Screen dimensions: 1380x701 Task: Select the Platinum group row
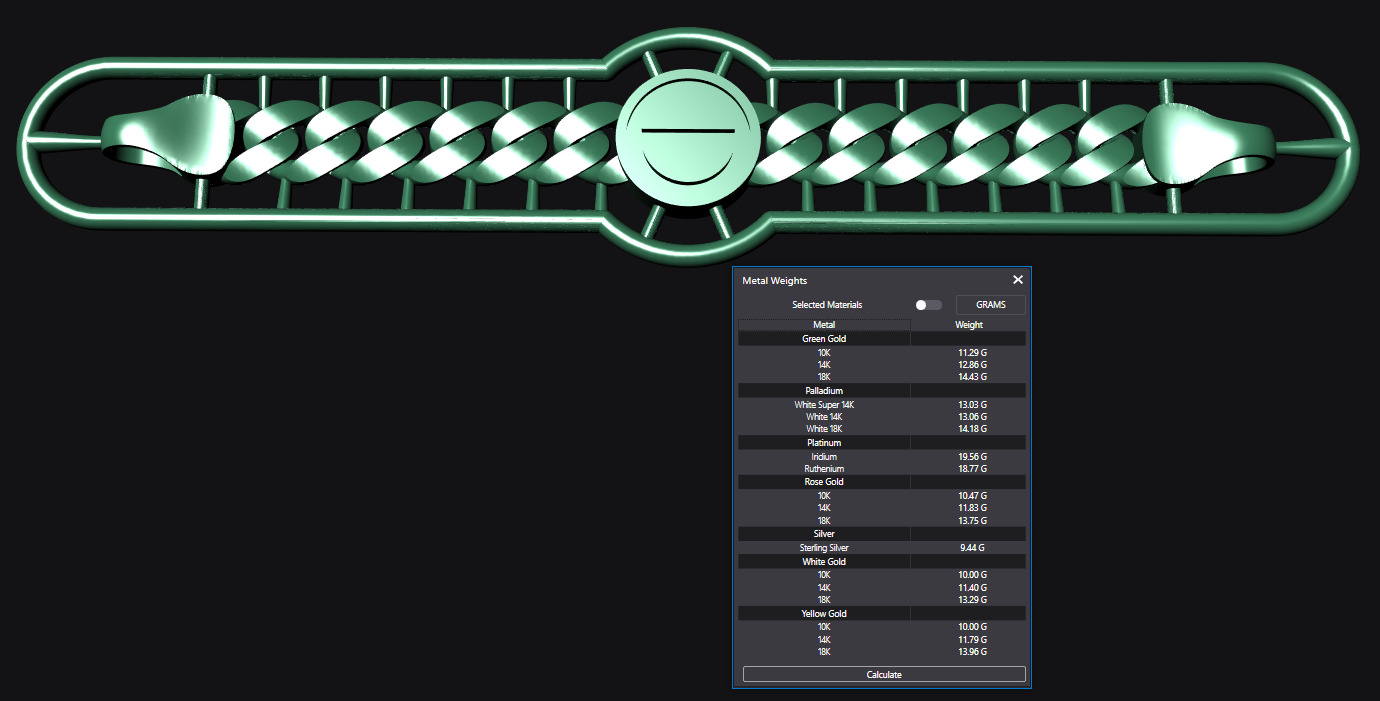[882, 442]
